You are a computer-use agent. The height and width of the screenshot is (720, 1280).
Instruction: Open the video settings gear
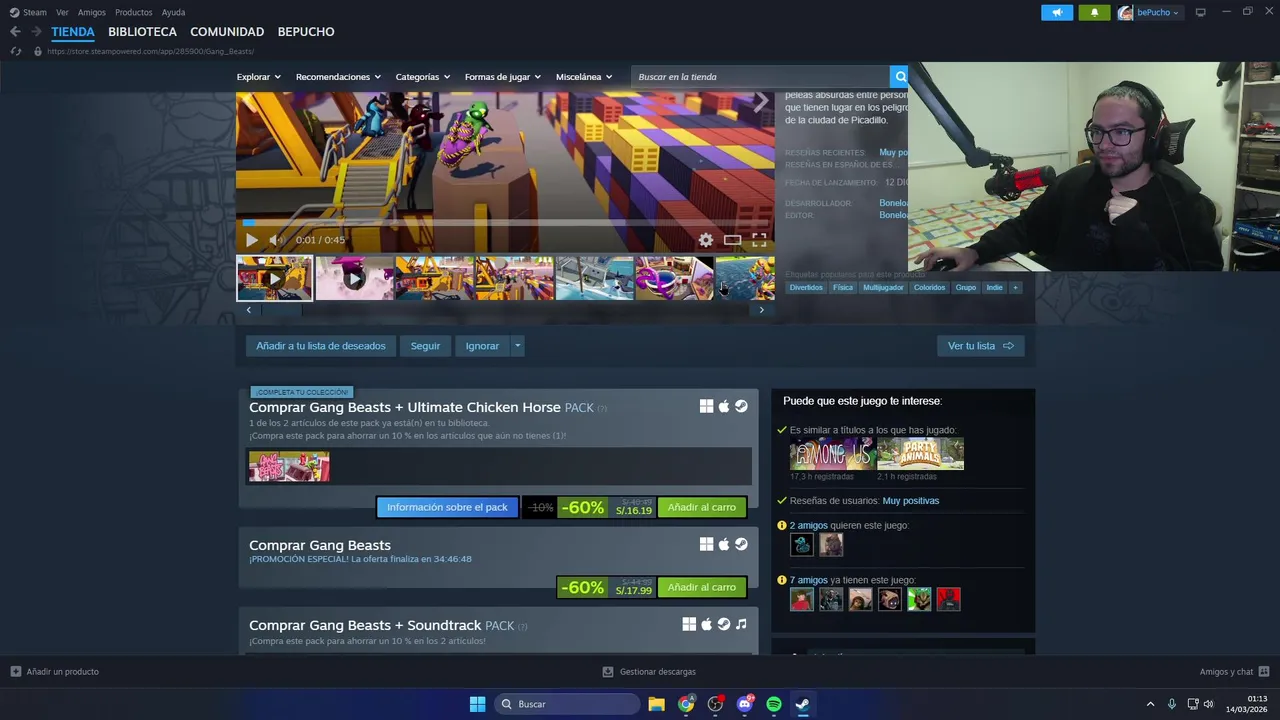pos(706,240)
